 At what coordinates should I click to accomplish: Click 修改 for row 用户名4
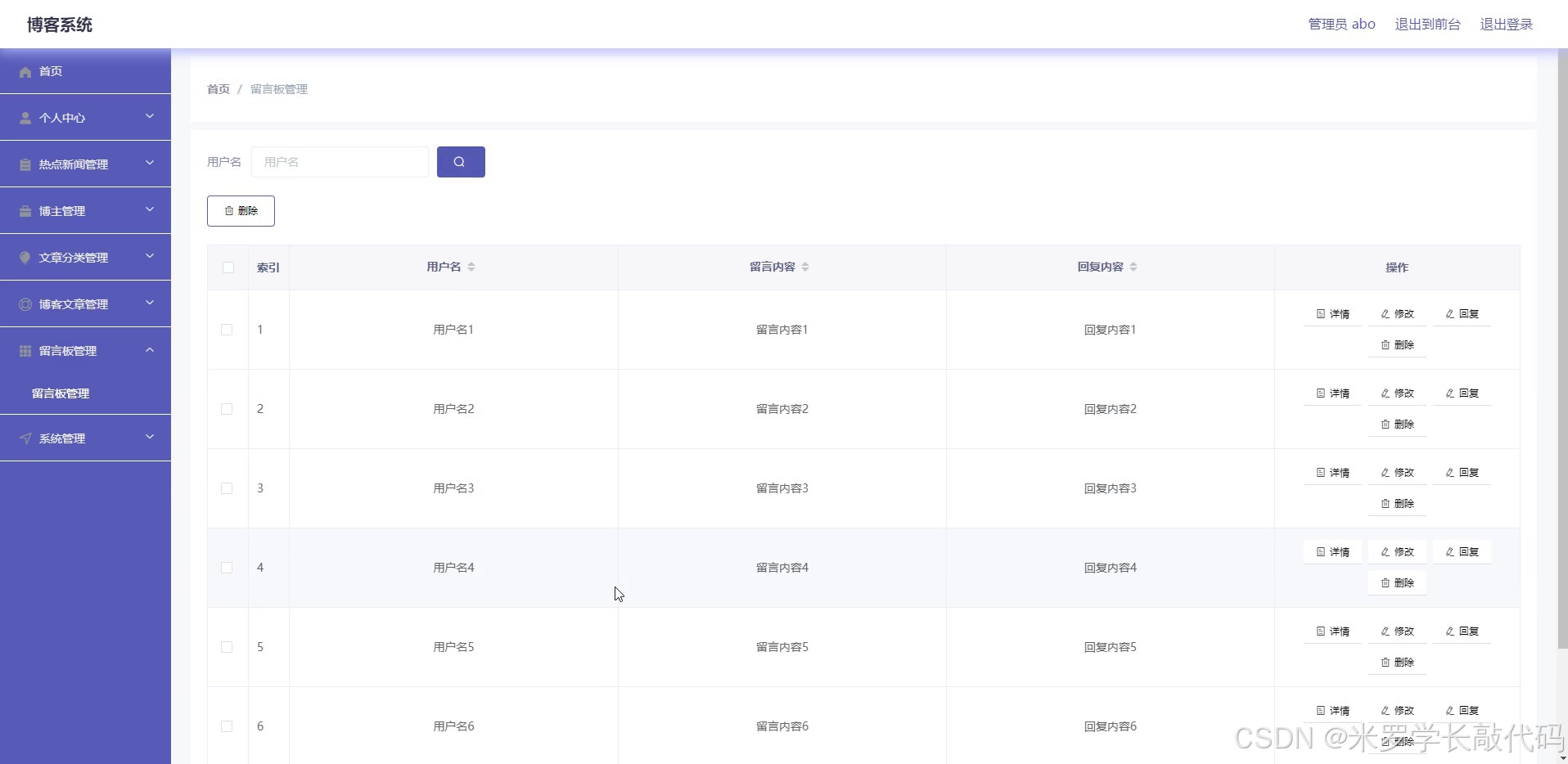(1397, 552)
